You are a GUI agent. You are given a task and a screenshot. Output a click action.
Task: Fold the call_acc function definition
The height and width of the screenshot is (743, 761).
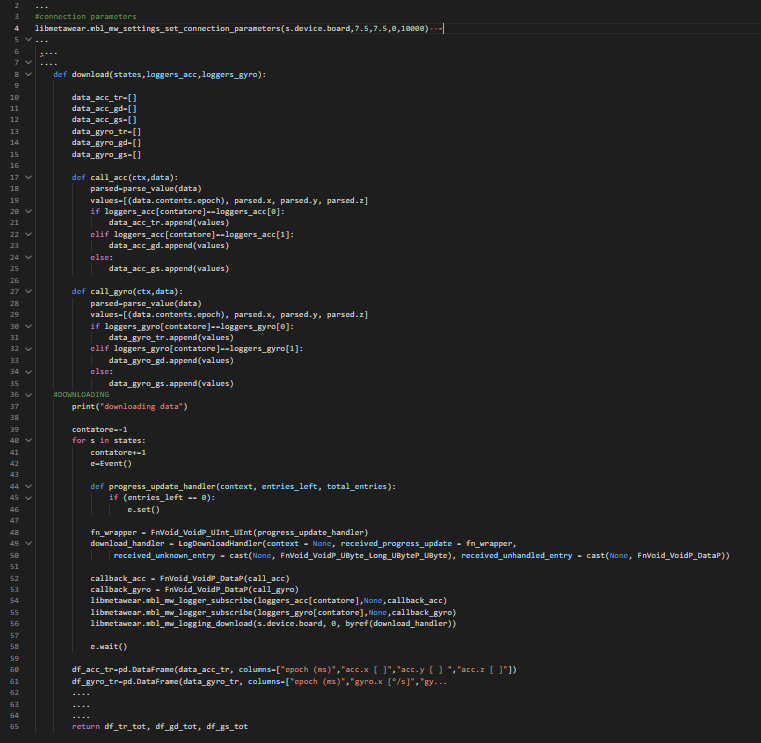click(x=27, y=177)
